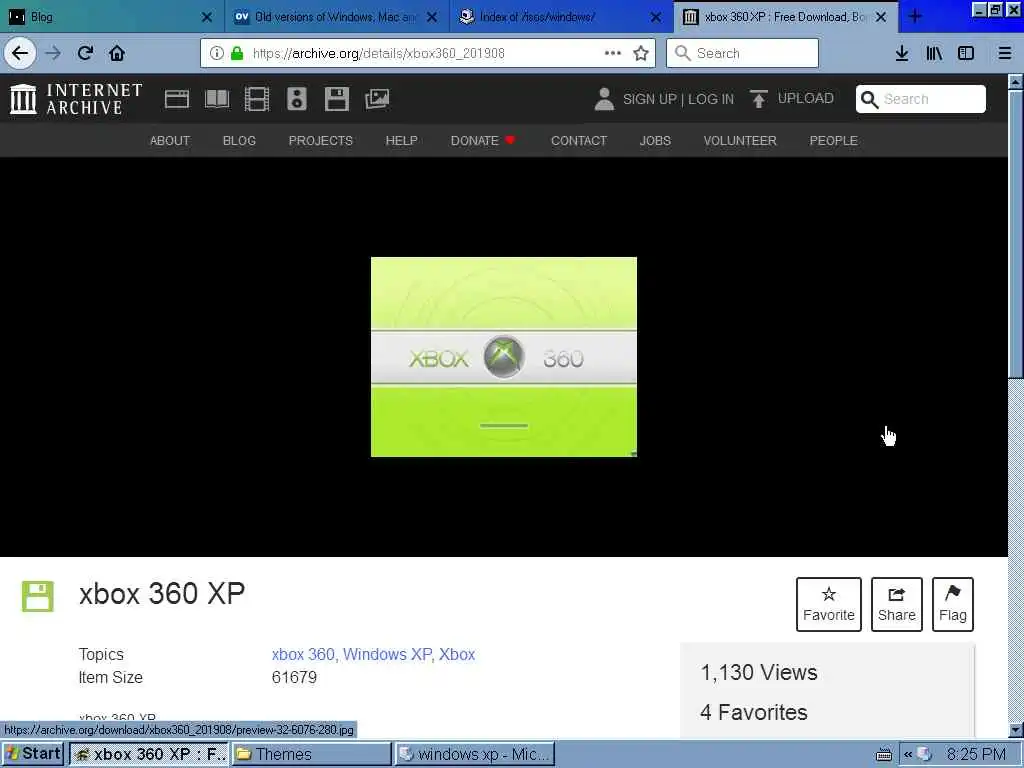Screen dimensions: 1024x768
Task: Expand the system tray chevron
Action: [908, 755]
